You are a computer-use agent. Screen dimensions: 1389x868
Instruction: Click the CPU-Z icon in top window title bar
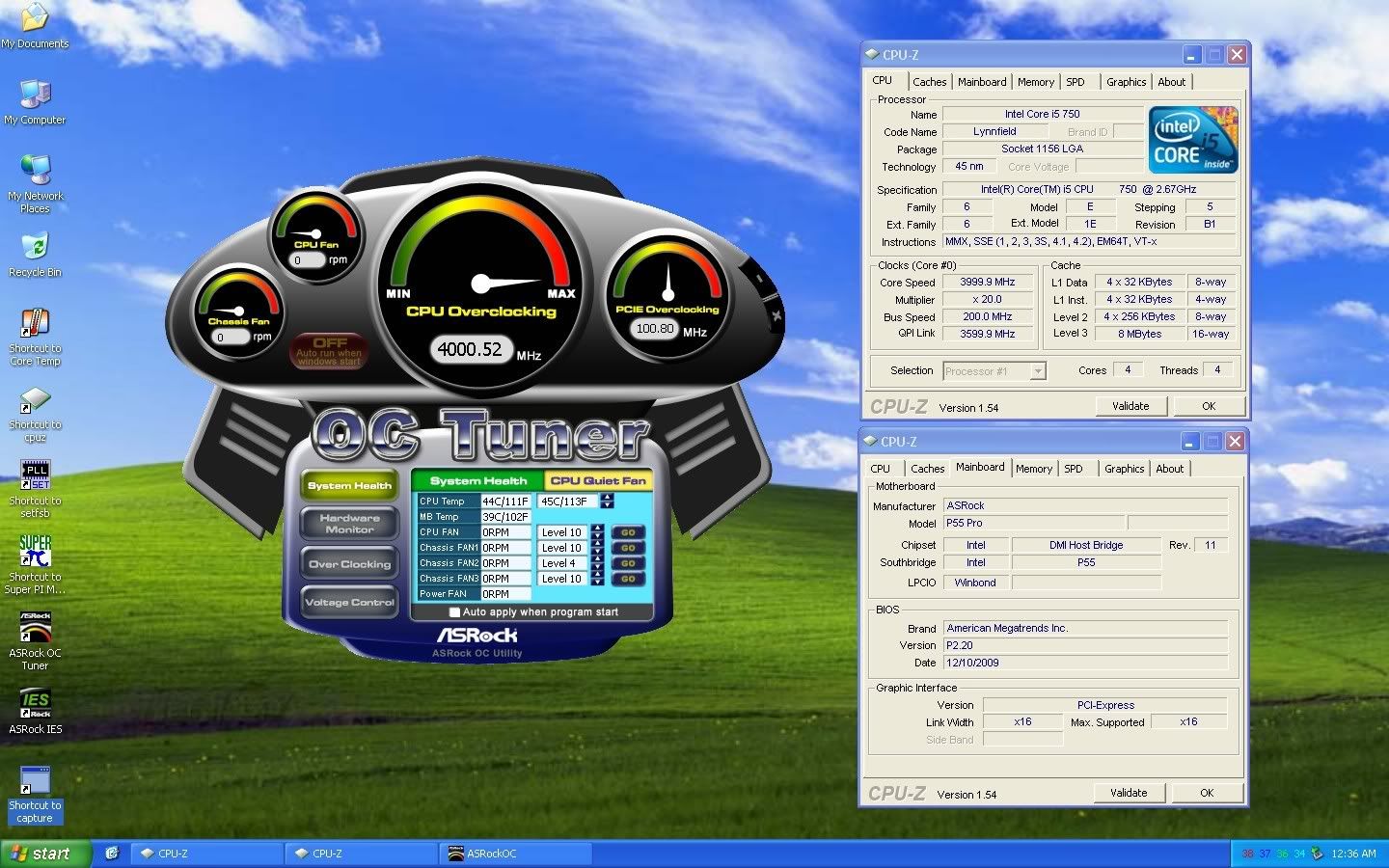pyautogui.click(x=872, y=55)
